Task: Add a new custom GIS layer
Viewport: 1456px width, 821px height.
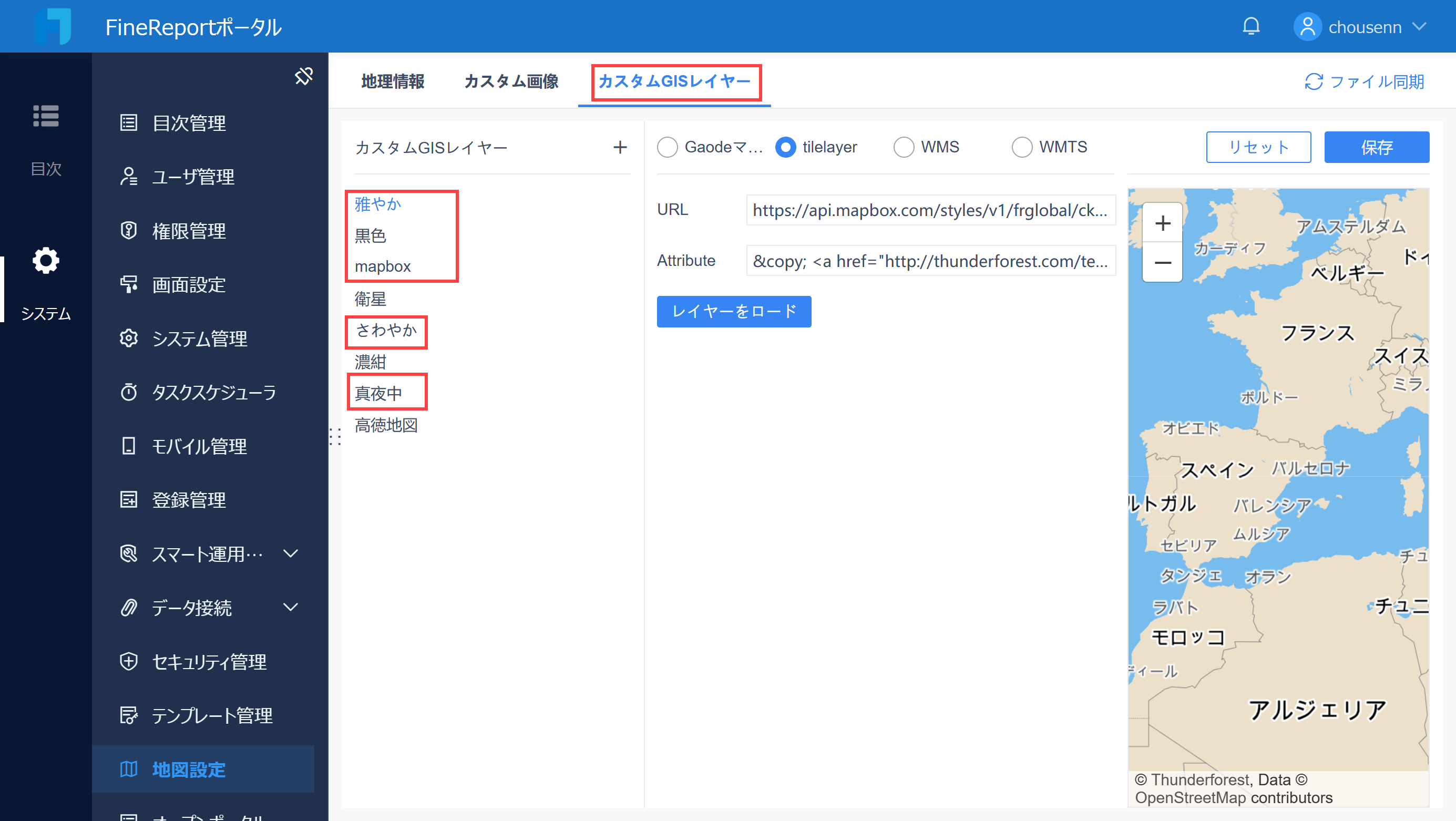Action: (x=620, y=148)
